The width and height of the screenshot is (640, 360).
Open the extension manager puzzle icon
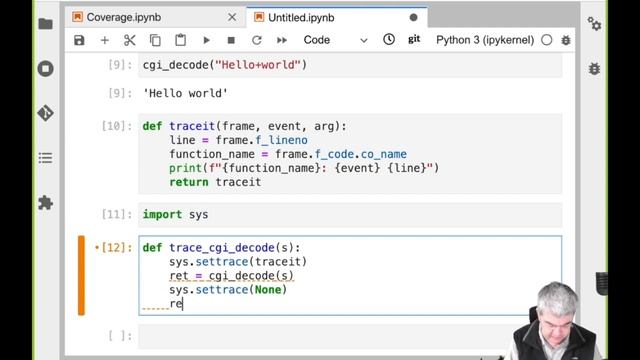coord(45,202)
